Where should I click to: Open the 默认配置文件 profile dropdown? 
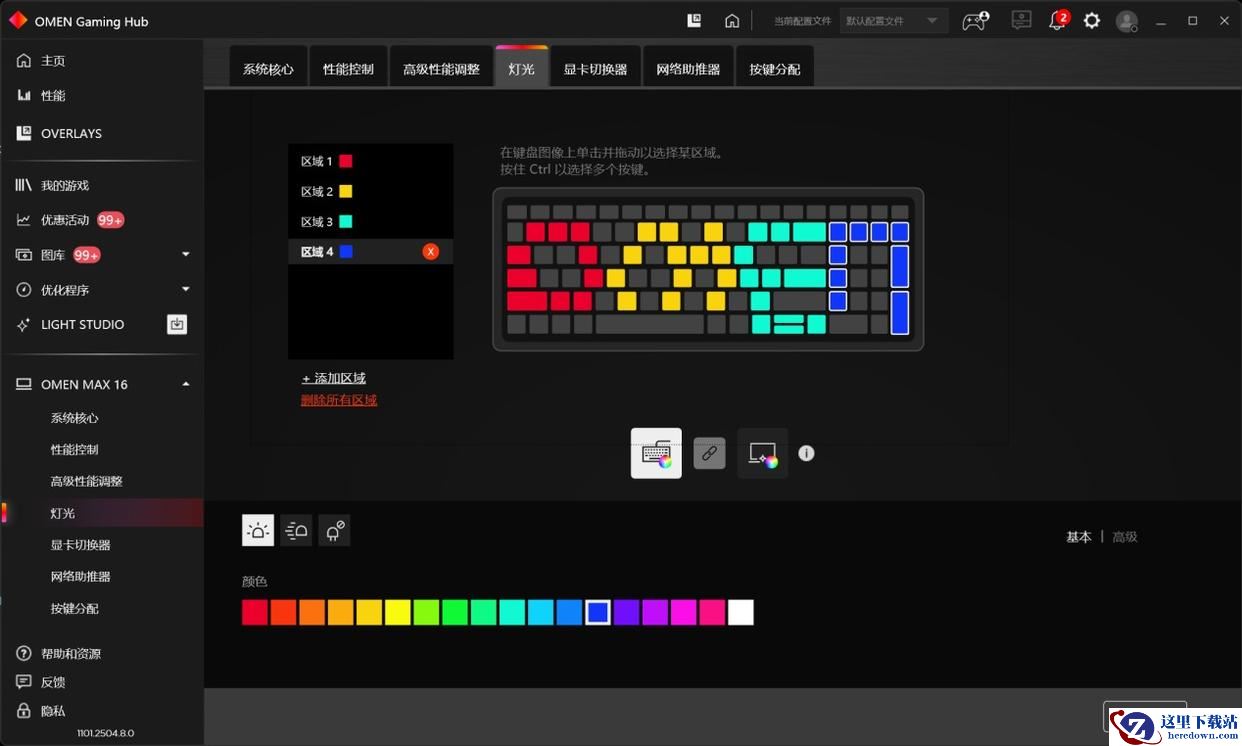coord(893,21)
